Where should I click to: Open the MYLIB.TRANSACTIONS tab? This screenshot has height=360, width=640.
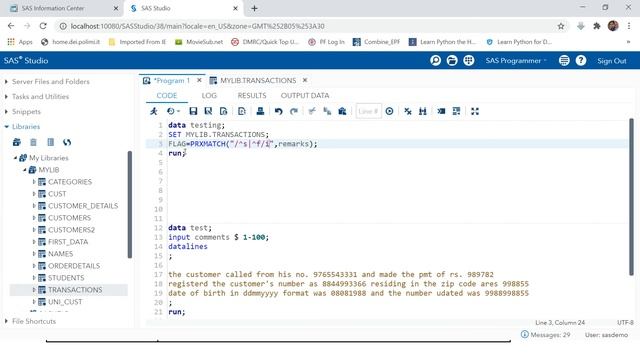[258, 80]
